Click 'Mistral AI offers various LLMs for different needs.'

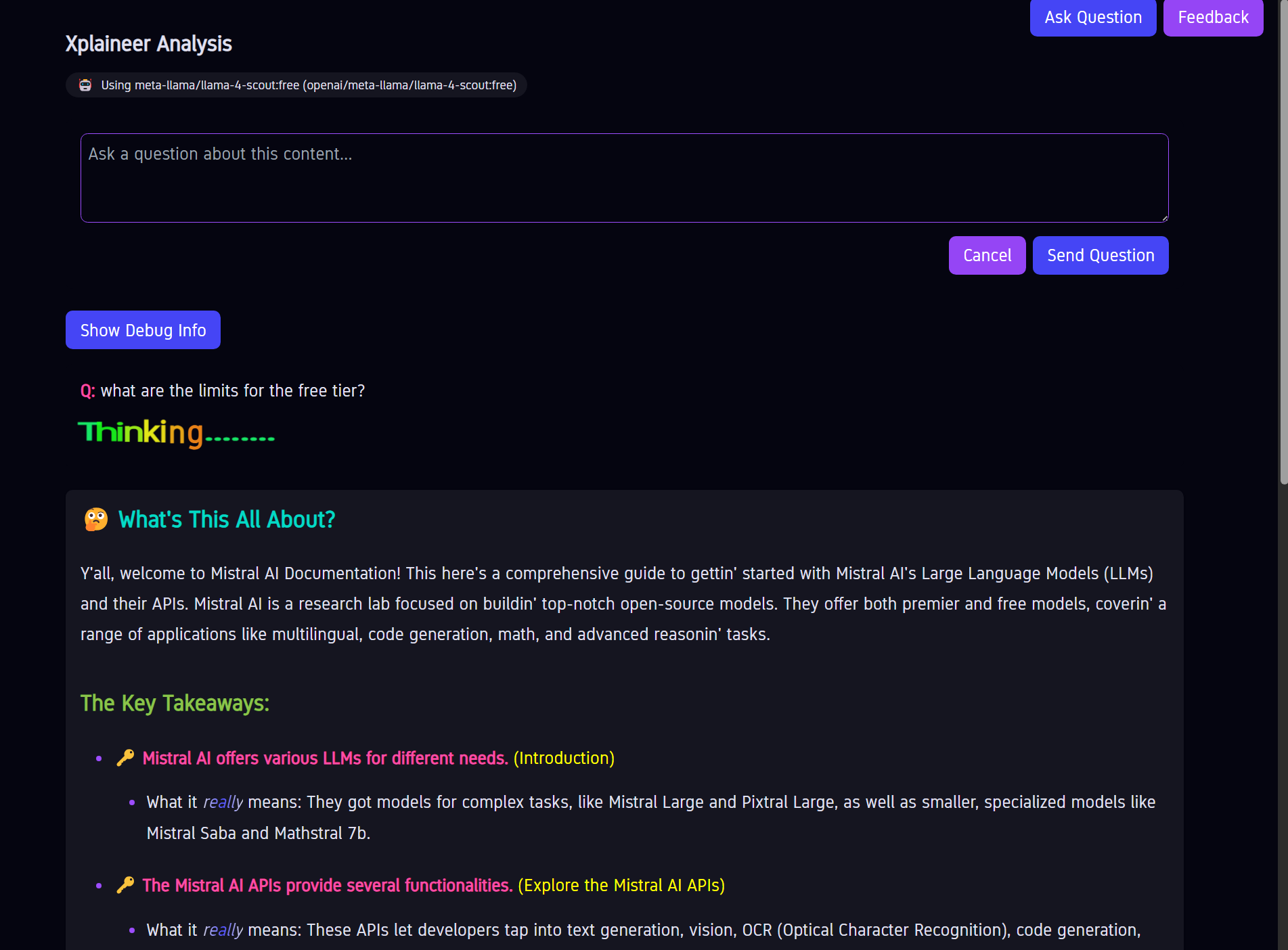pyautogui.click(x=325, y=759)
